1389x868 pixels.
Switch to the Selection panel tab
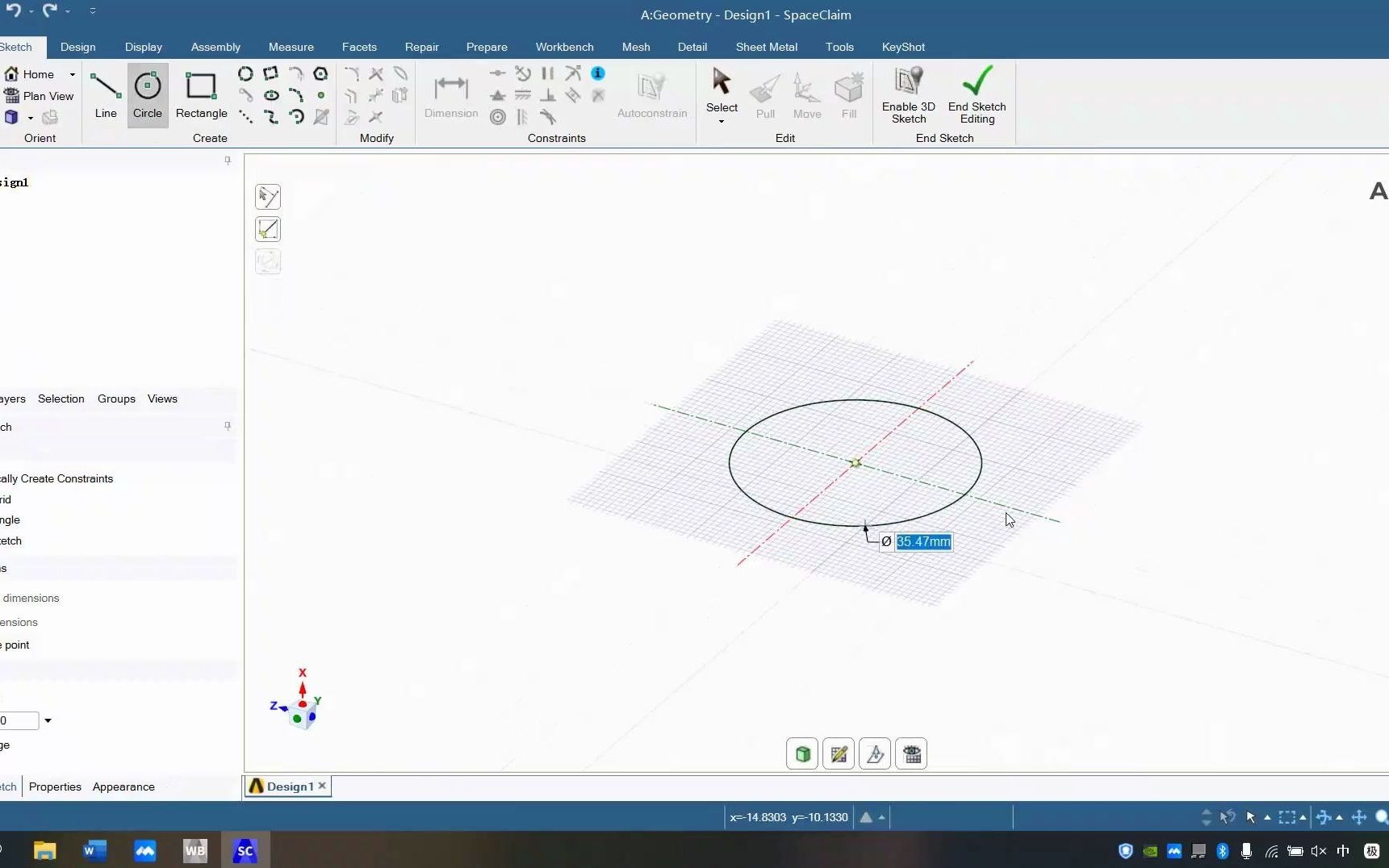tap(61, 399)
